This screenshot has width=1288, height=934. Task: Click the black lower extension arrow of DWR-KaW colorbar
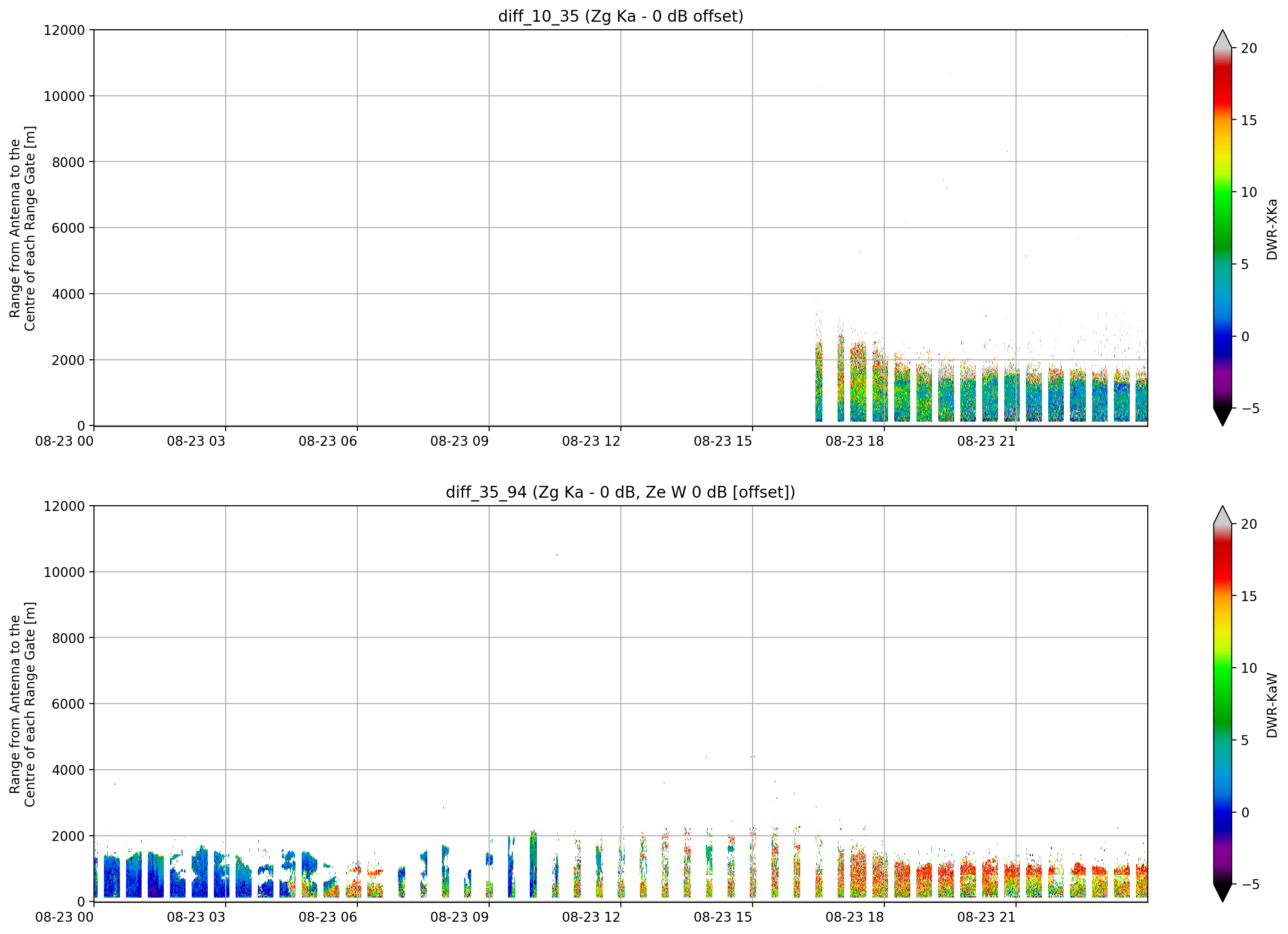1222,892
